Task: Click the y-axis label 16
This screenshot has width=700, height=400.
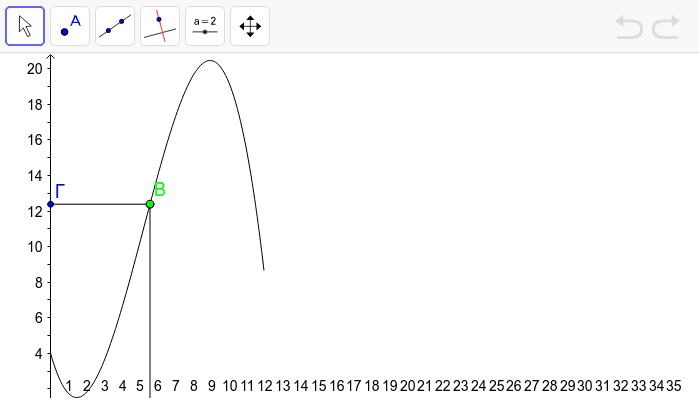Action: coord(35,140)
